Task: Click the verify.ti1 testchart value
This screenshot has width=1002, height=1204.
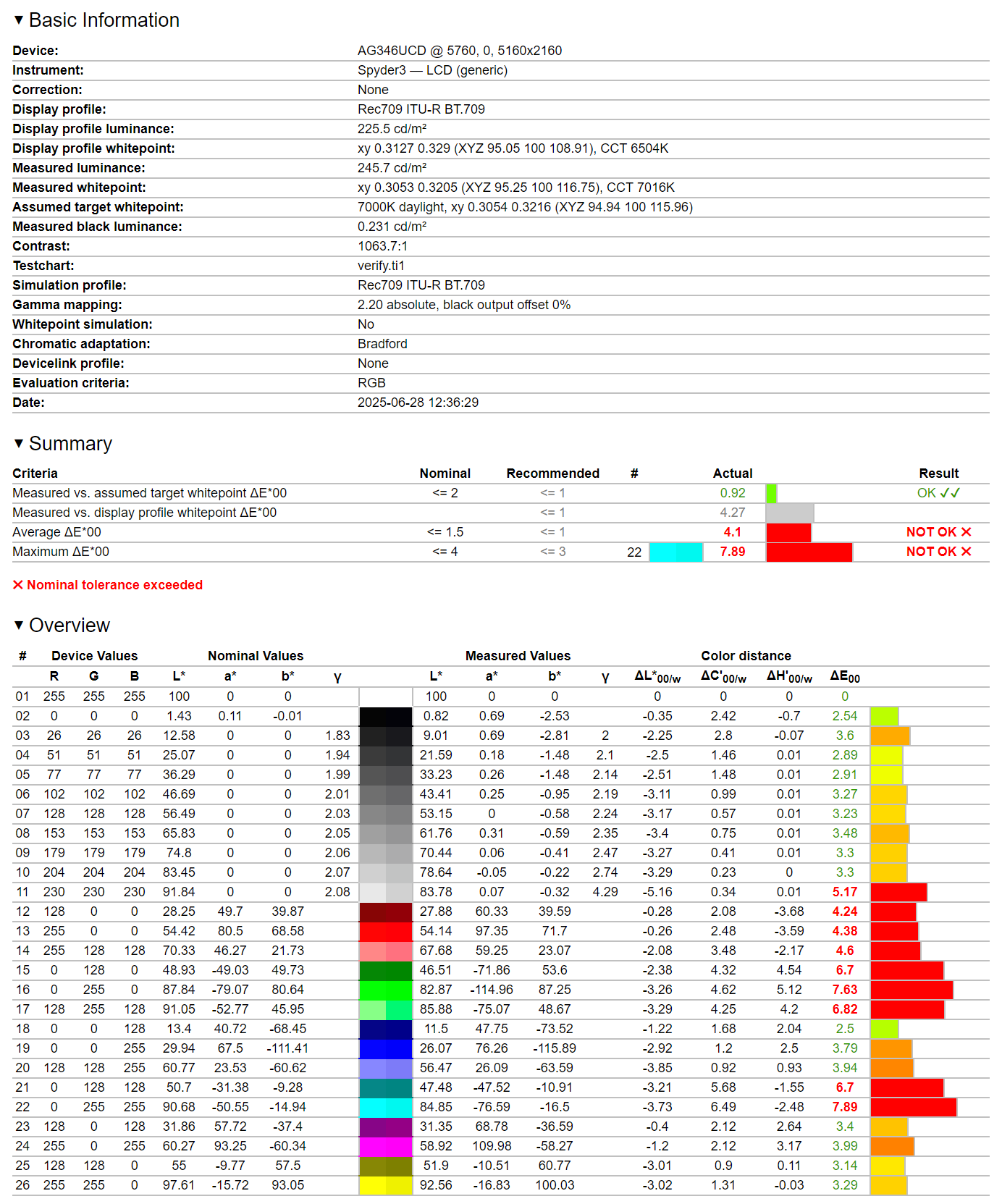Action: (381, 266)
